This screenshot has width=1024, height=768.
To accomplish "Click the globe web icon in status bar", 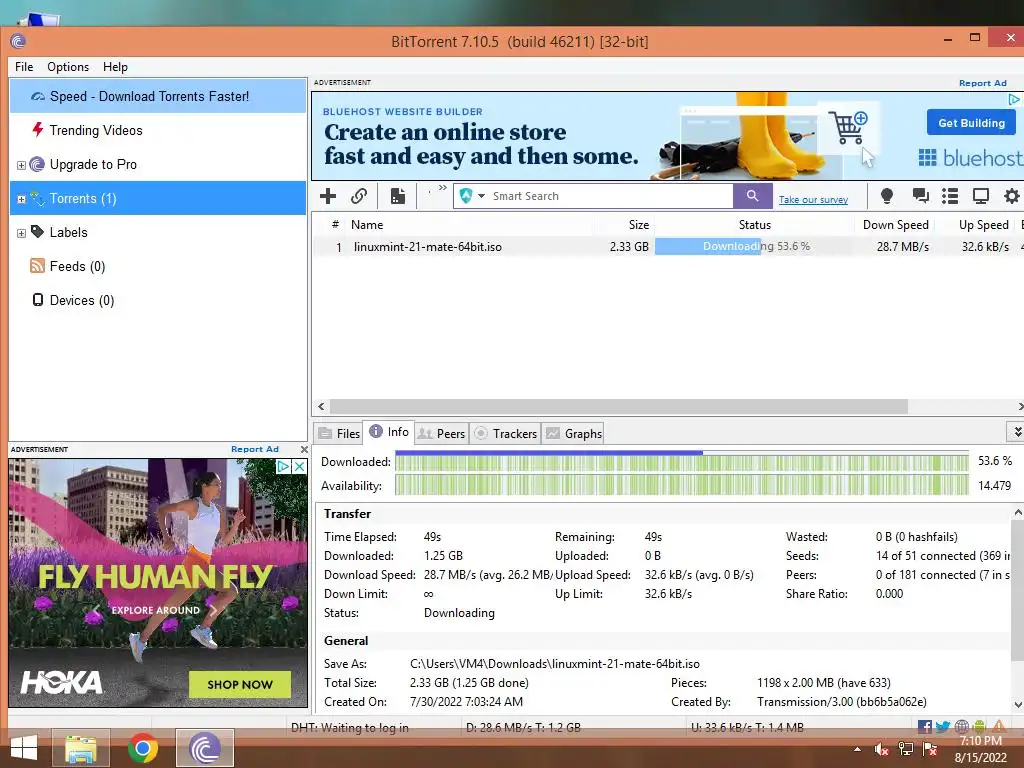I will [961, 726].
